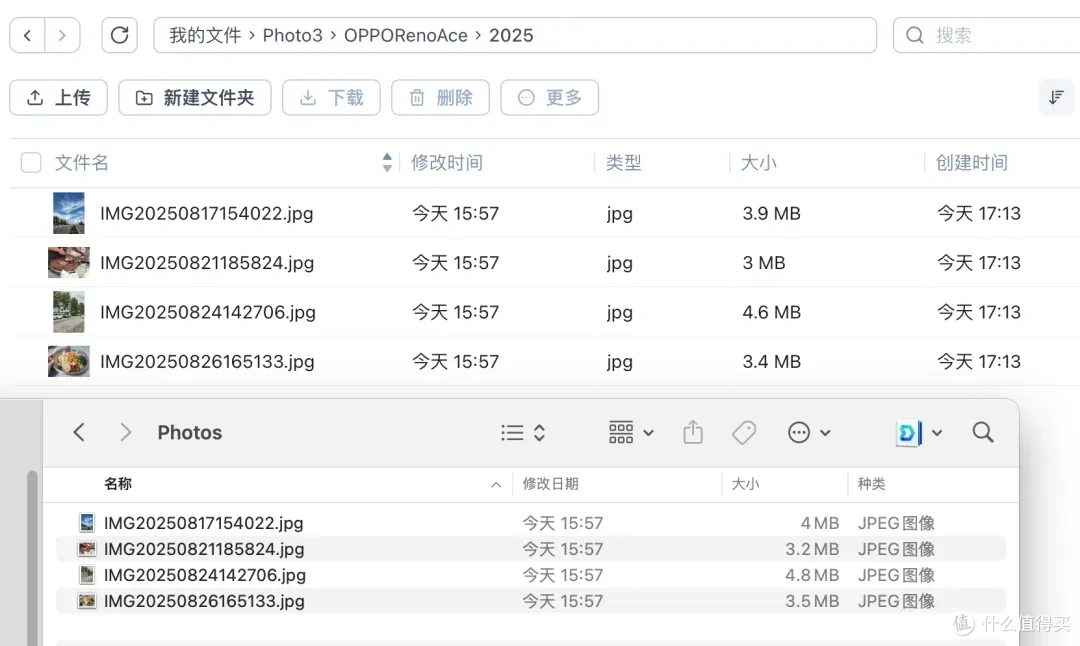
Task: Click the Finder search magnifier icon
Action: pyautogui.click(x=983, y=433)
